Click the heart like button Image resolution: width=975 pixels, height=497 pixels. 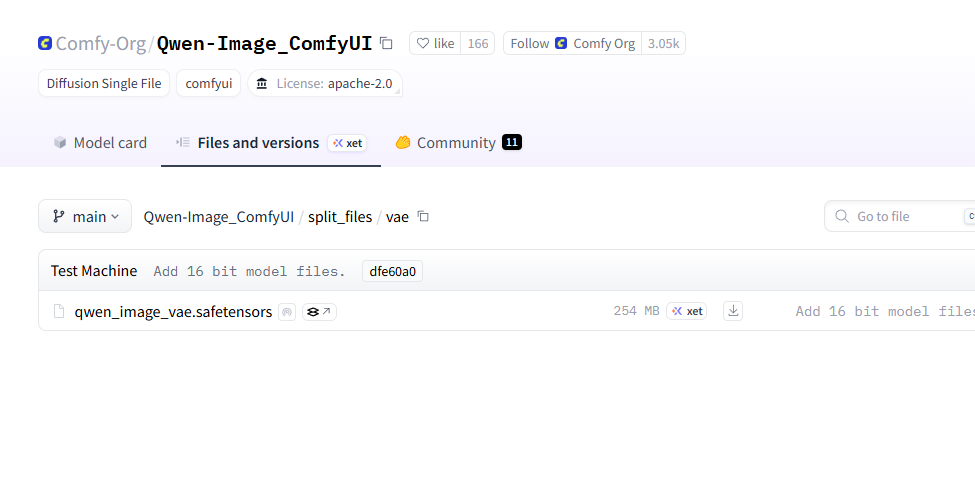tap(435, 43)
